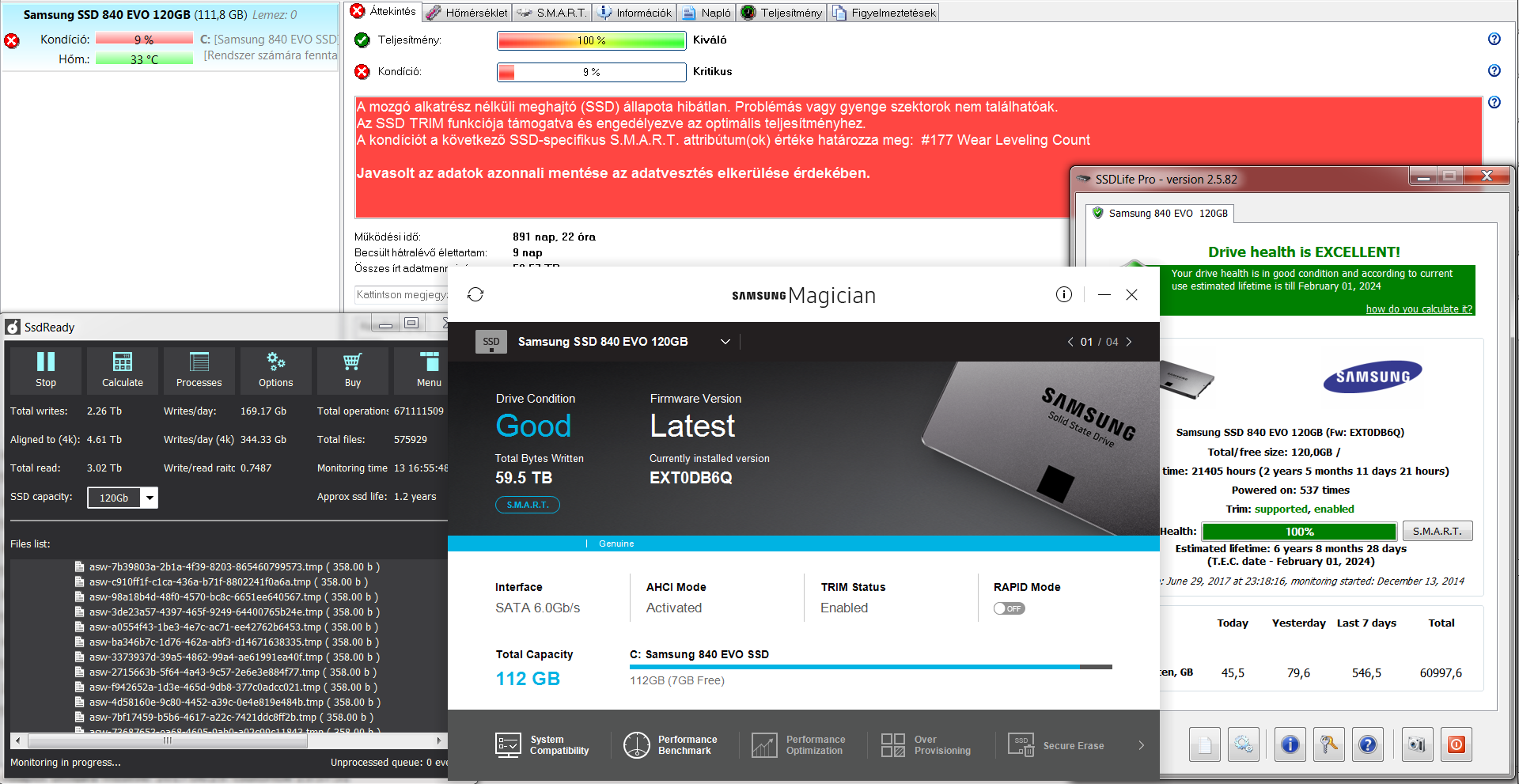This screenshot has width=1519, height=784.
Task: Open Options in SsdReady
Action: [x=276, y=370]
